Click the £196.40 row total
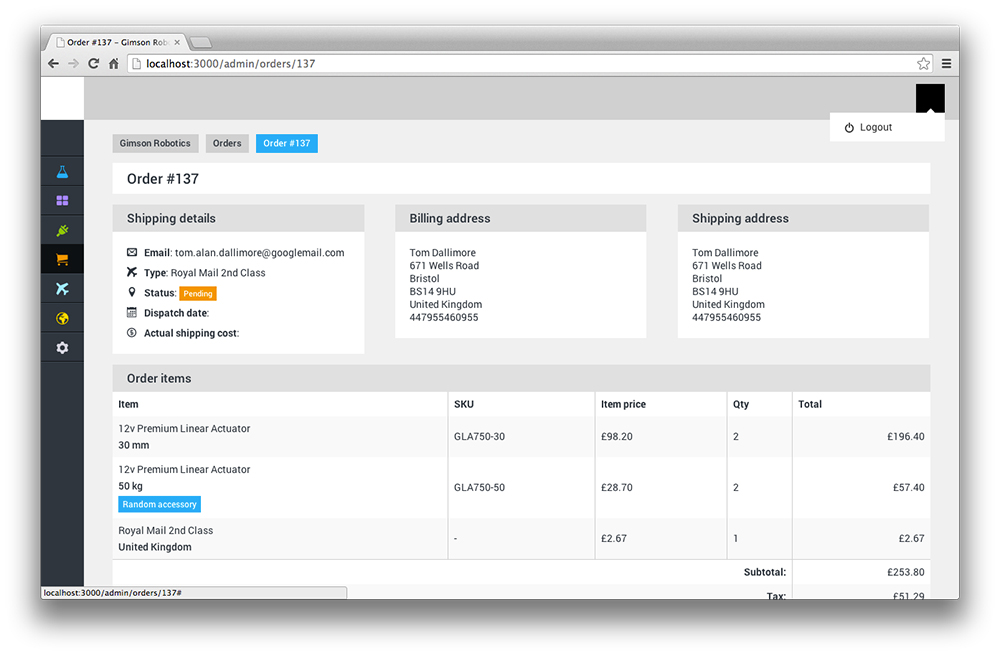This screenshot has width=1000, height=656. 906,437
